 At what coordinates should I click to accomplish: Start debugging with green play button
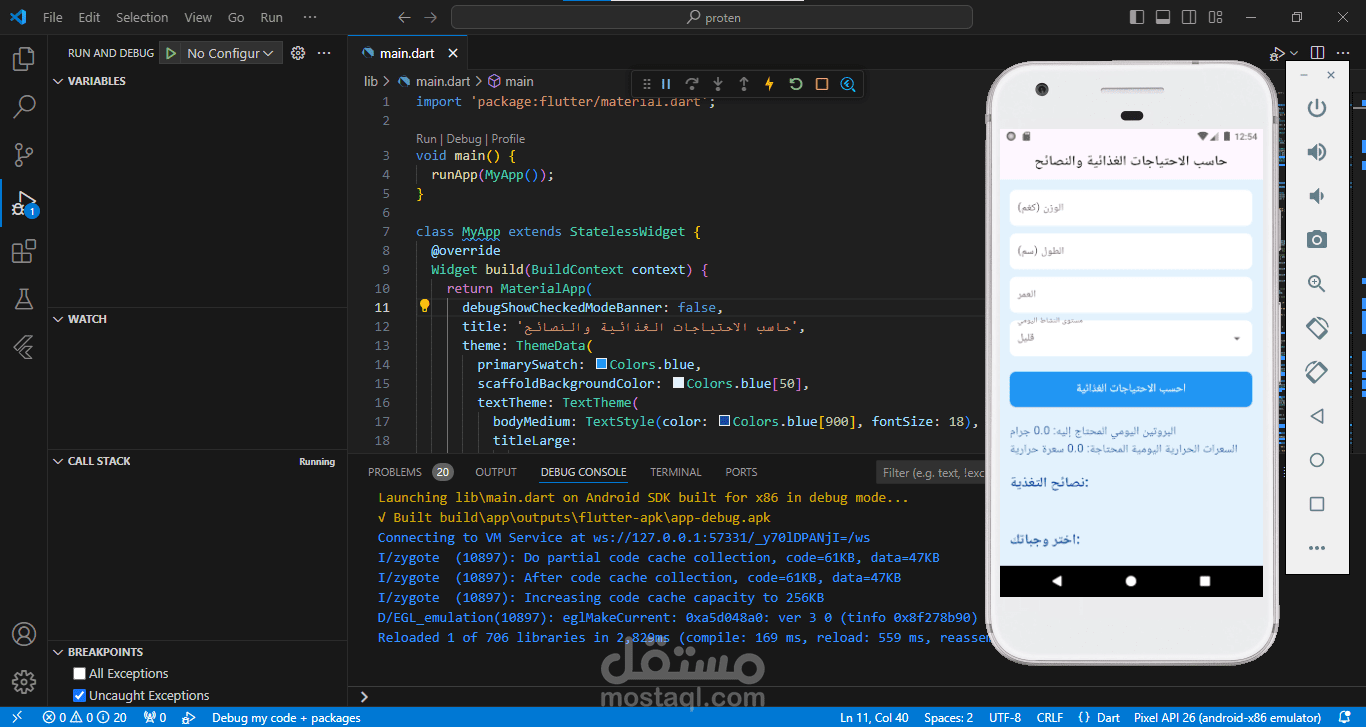[x=171, y=53]
